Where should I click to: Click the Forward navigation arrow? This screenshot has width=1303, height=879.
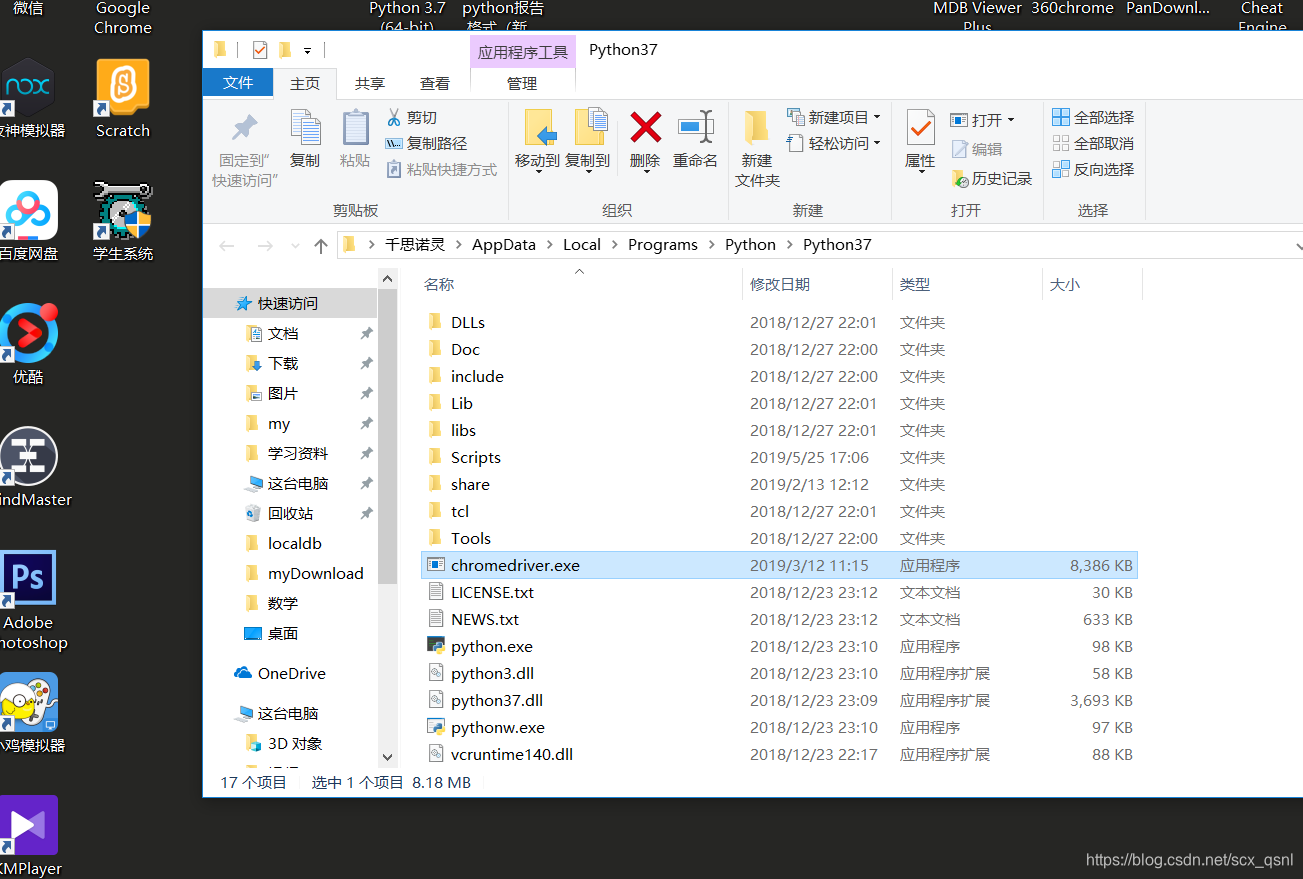(x=264, y=245)
